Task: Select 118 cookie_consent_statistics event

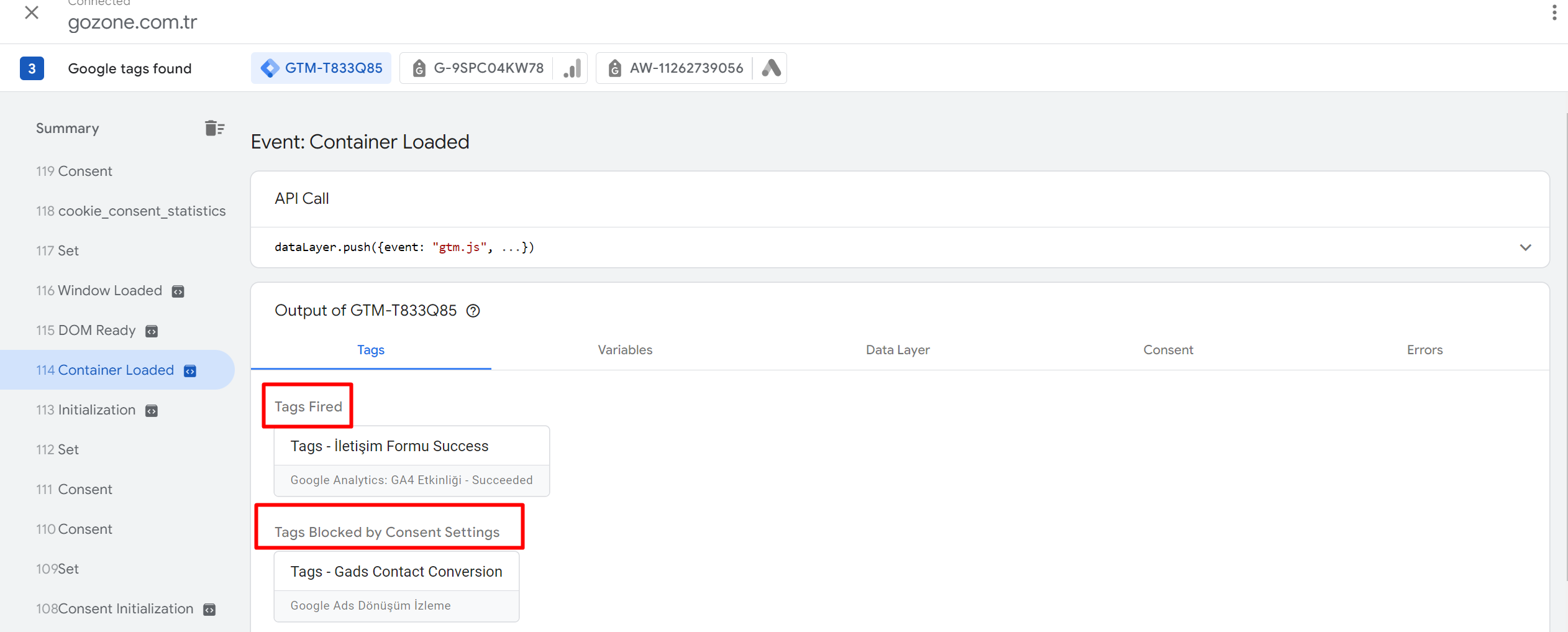Action: [x=130, y=211]
